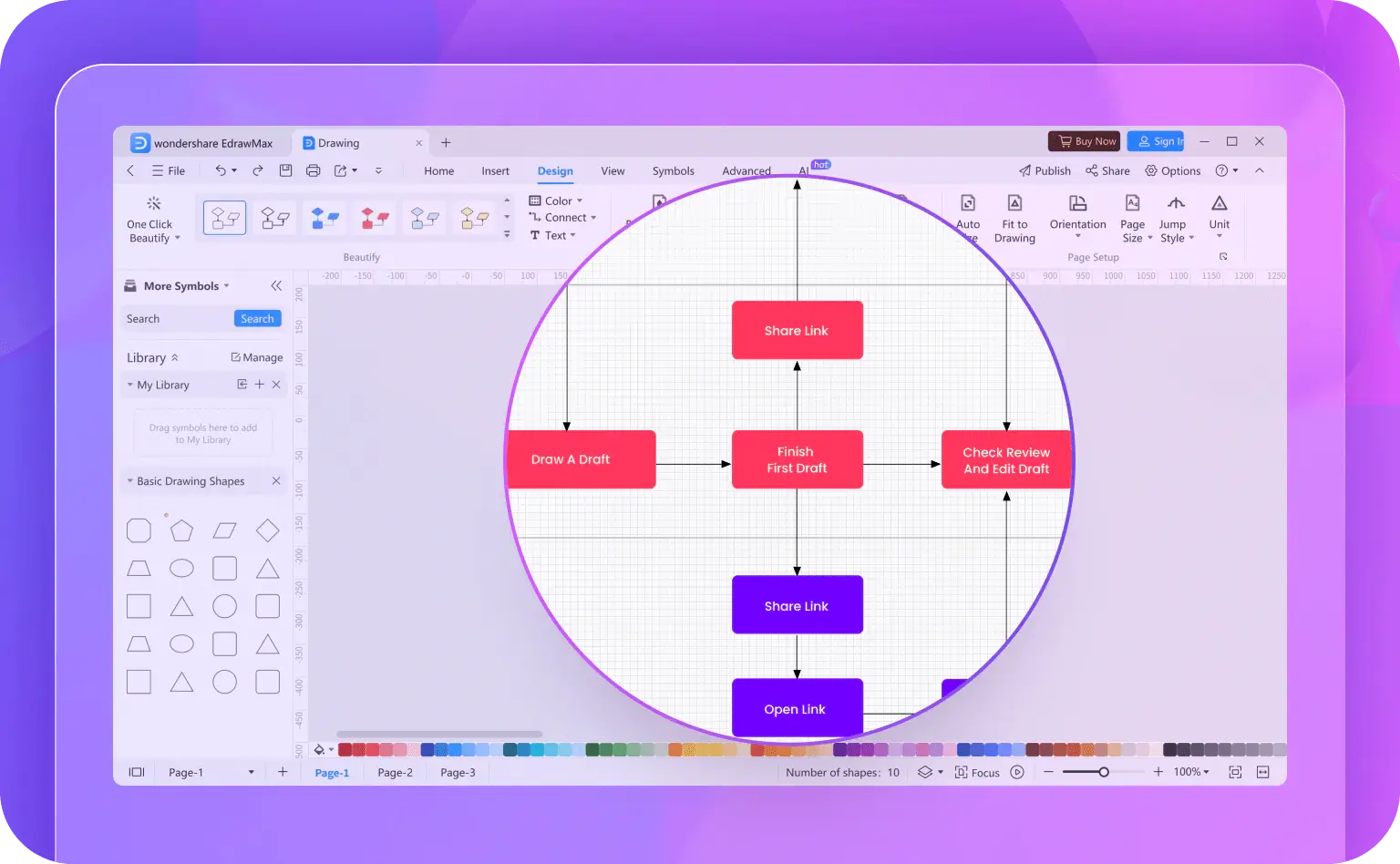
Task: Collapse the Basic Drawing Shapes section
Action: click(x=276, y=481)
